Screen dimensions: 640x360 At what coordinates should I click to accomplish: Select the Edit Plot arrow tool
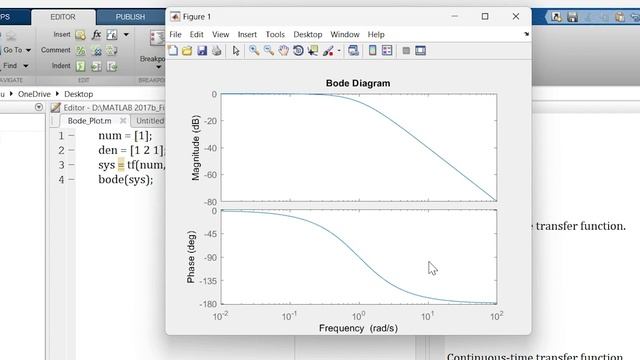click(236, 51)
